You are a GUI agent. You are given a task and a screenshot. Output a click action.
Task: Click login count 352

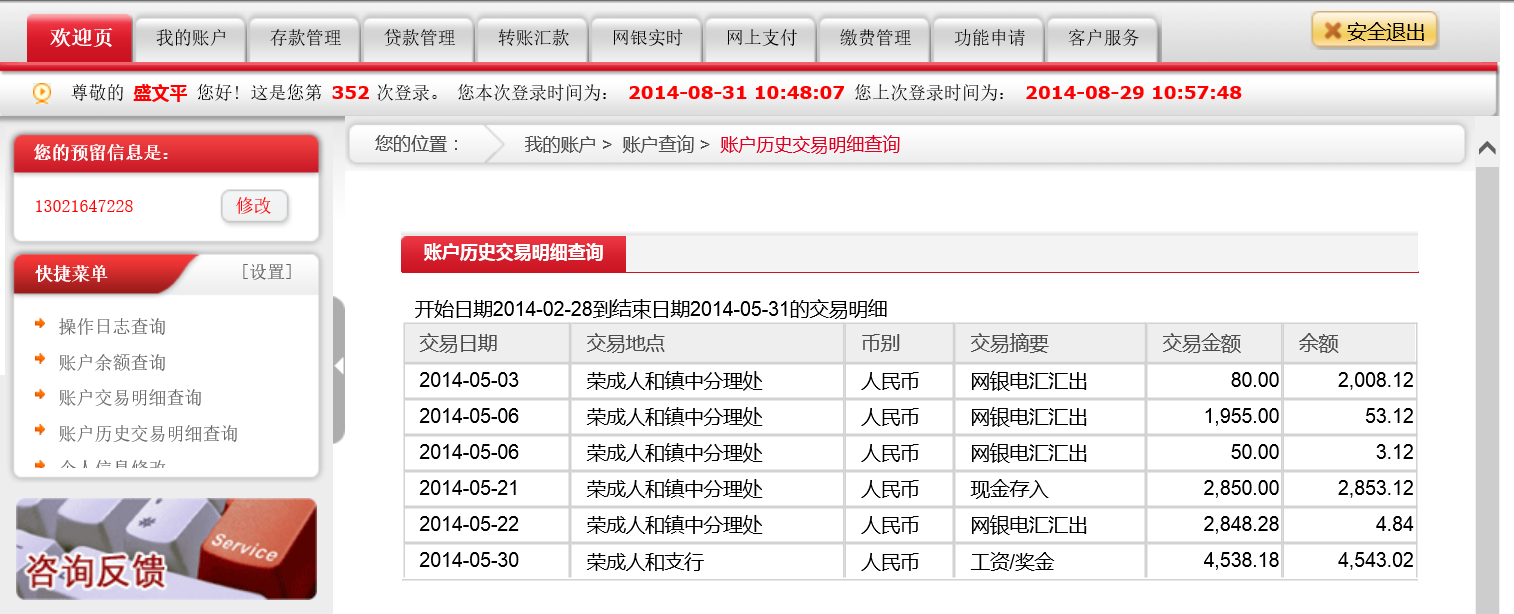[x=350, y=93]
